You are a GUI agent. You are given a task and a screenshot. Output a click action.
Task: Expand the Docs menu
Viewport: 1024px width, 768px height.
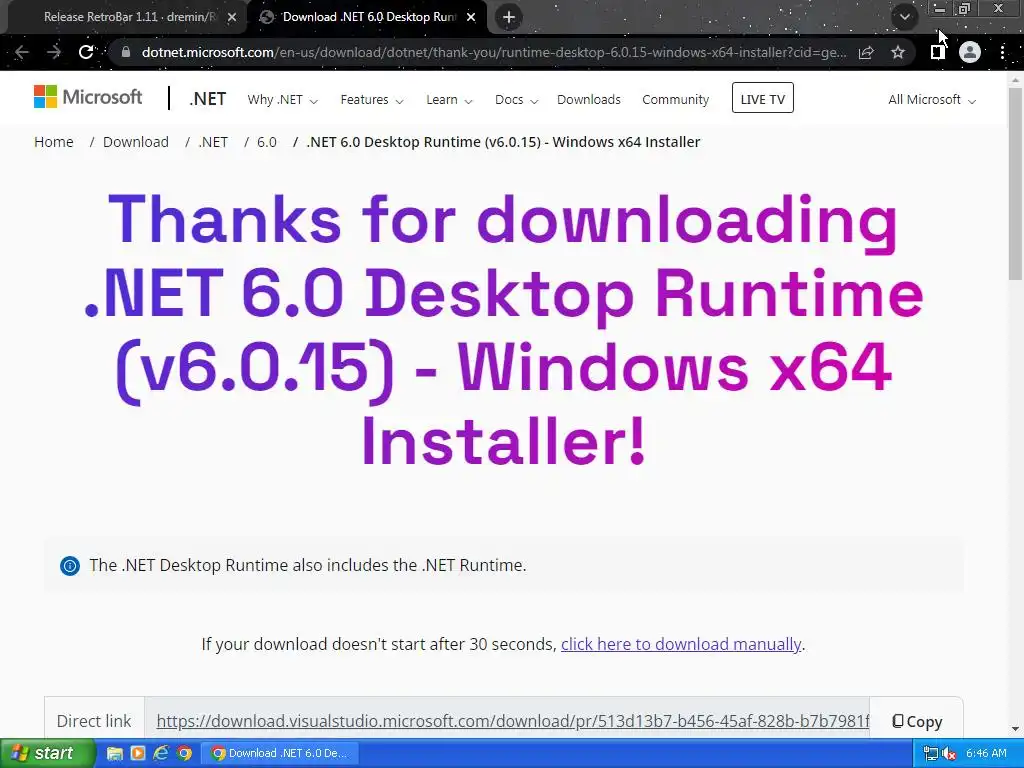tap(516, 100)
